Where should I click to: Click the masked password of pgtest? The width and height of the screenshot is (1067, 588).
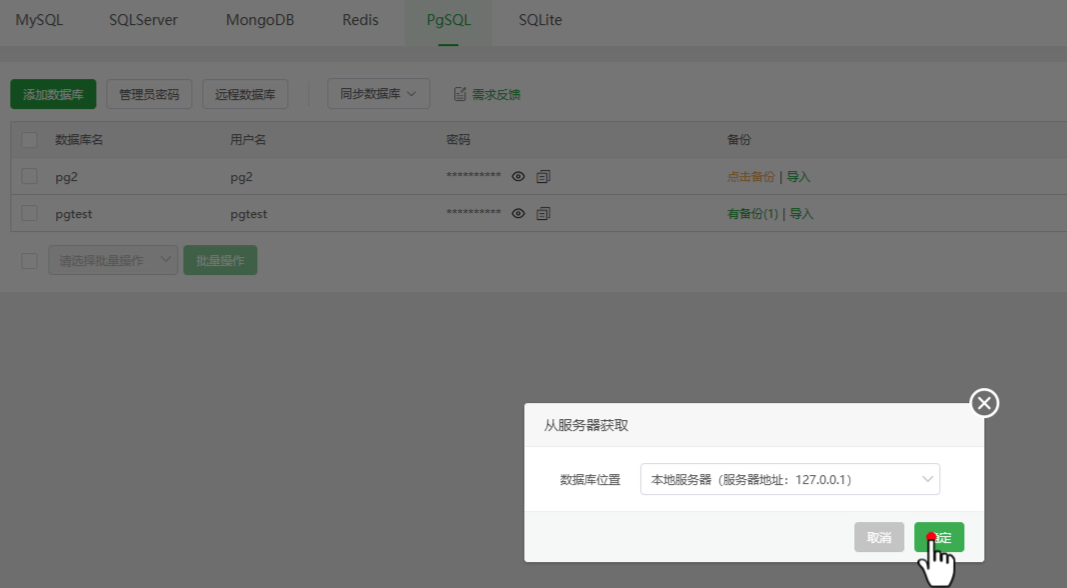pyautogui.click(x=474, y=213)
